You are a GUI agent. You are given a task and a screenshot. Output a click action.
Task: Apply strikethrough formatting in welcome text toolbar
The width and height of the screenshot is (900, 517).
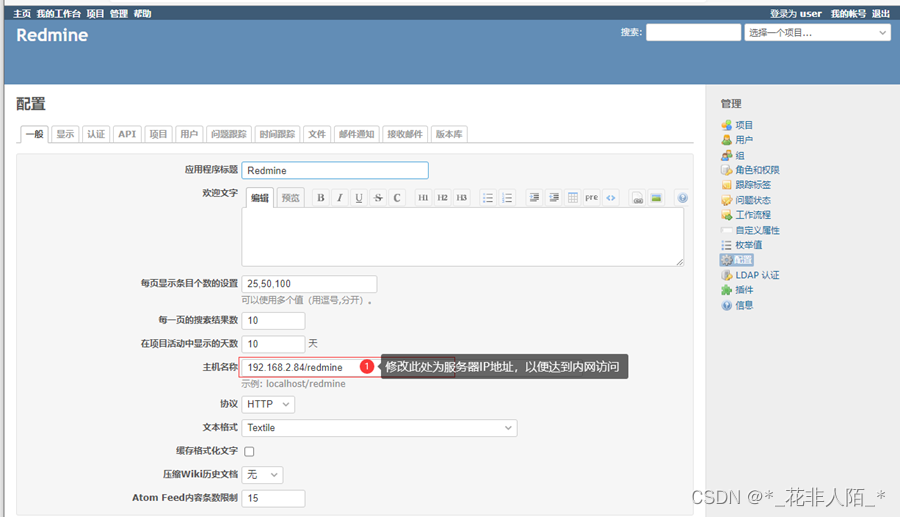point(378,197)
